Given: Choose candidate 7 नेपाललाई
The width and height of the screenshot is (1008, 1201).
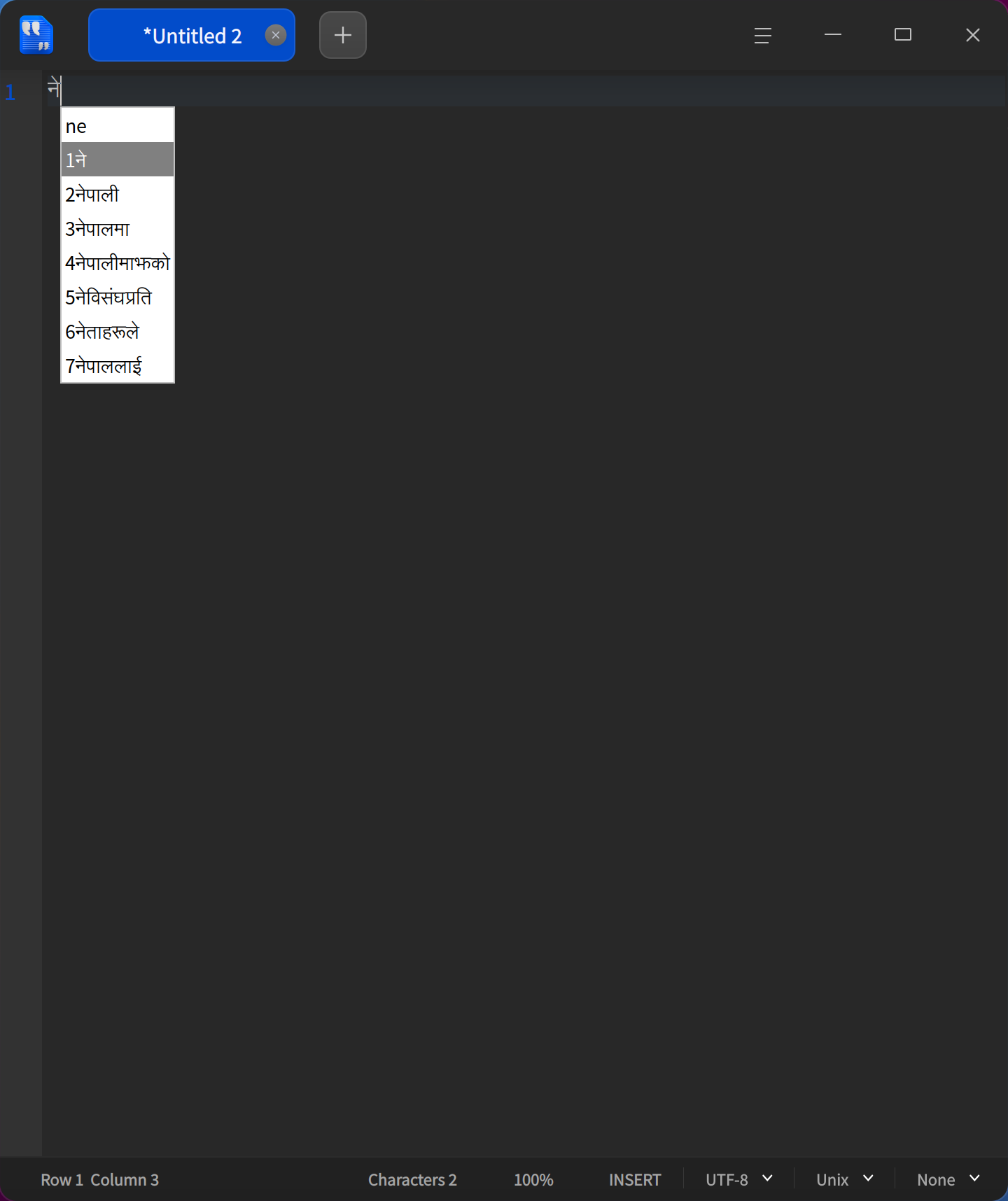Looking at the screenshot, I should (x=118, y=365).
